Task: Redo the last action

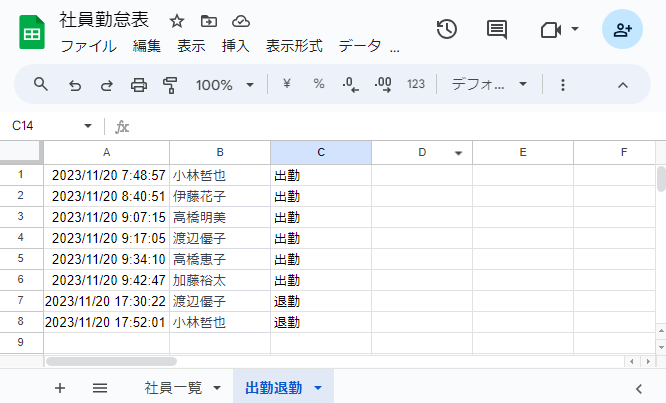Action: pos(107,85)
